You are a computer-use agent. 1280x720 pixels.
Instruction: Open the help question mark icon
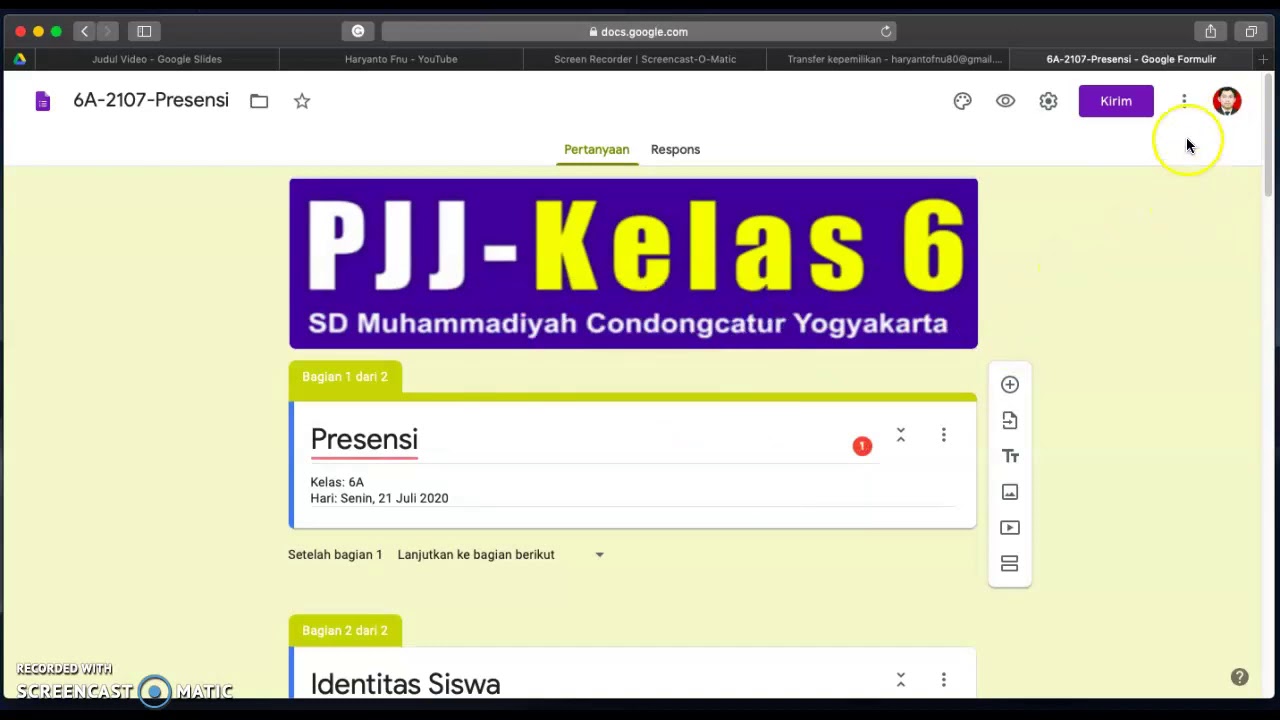click(x=1239, y=677)
